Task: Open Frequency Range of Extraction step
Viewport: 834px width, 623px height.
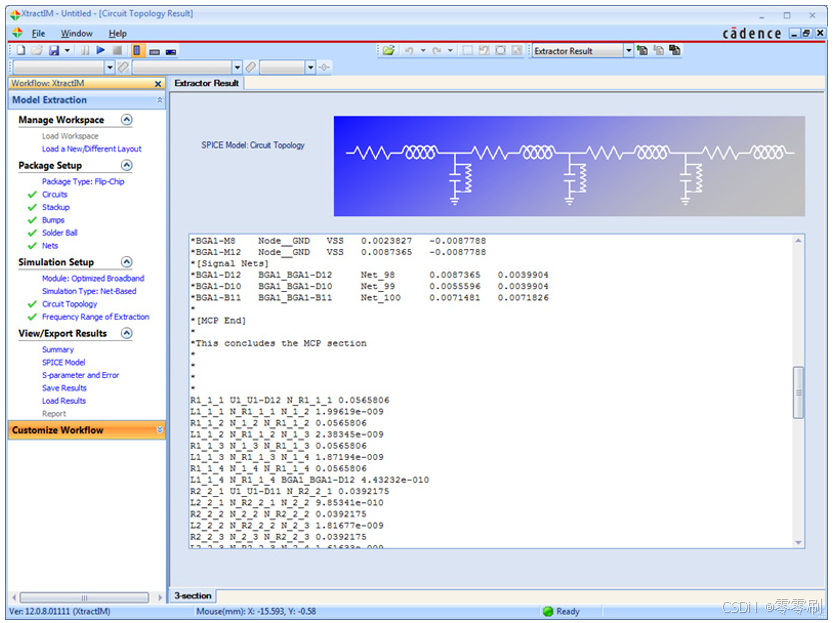Action: [96, 317]
